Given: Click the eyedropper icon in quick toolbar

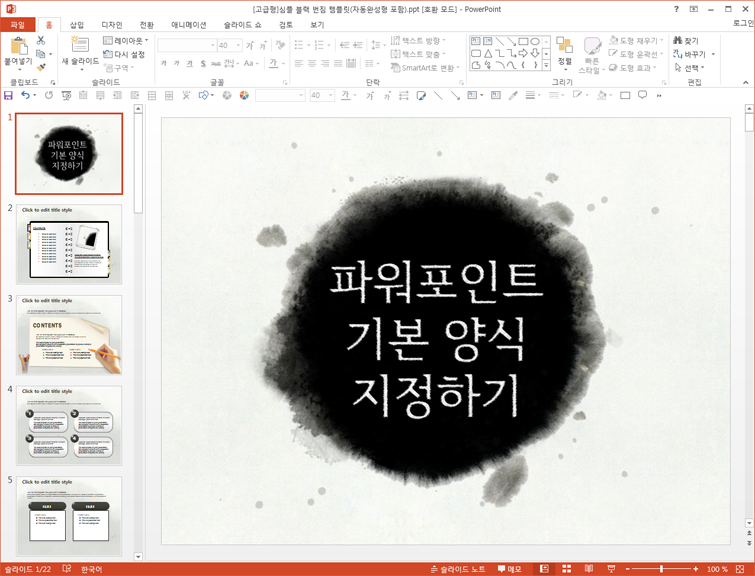Looking at the screenshot, I should (513, 95).
